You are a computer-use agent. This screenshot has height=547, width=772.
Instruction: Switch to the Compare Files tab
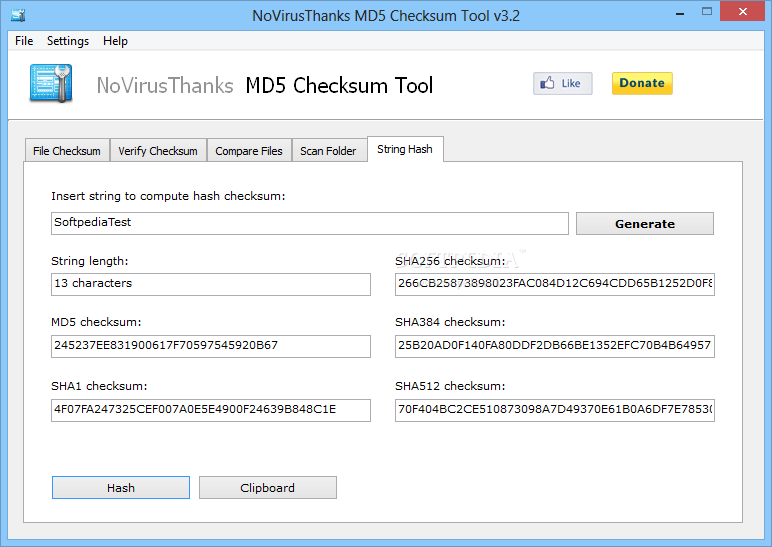tap(249, 151)
